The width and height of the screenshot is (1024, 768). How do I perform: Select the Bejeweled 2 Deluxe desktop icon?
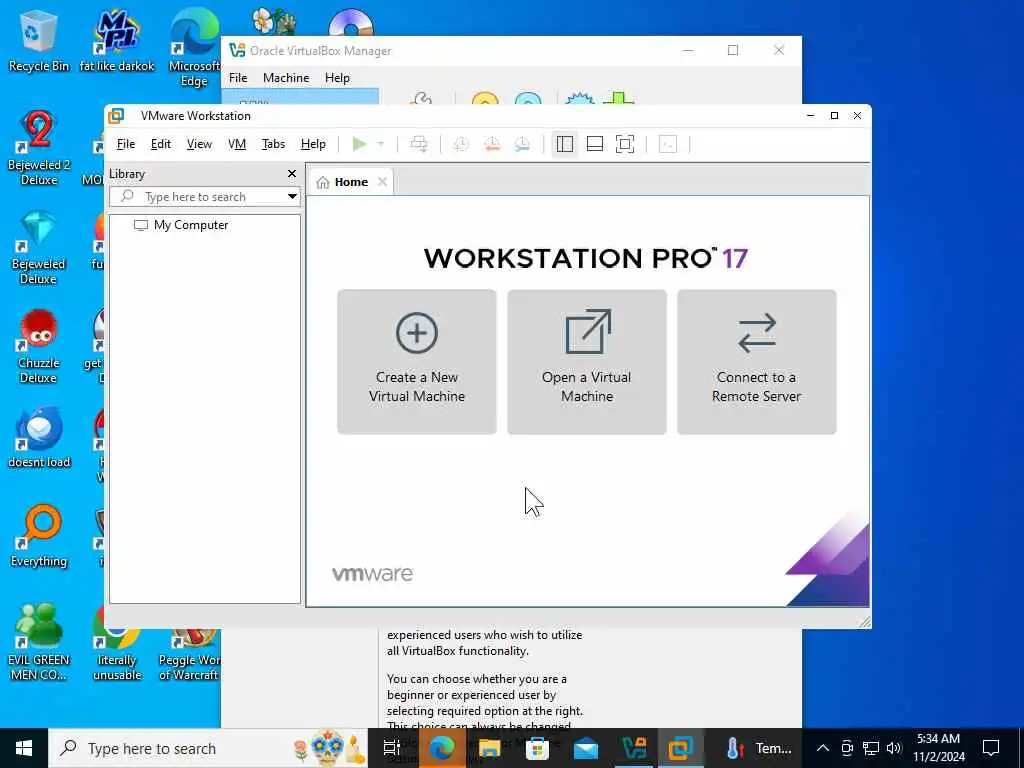pyautogui.click(x=39, y=148)
